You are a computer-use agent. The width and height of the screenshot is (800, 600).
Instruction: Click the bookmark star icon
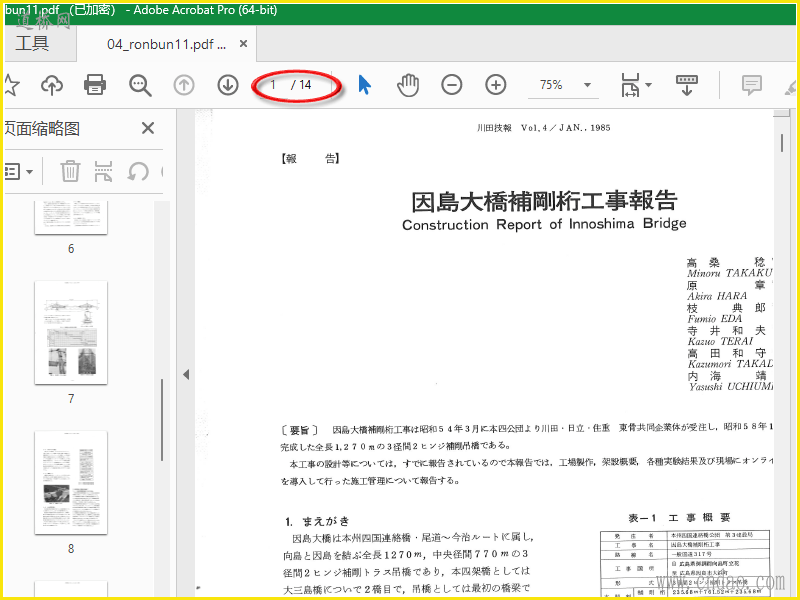click(11, 85)
